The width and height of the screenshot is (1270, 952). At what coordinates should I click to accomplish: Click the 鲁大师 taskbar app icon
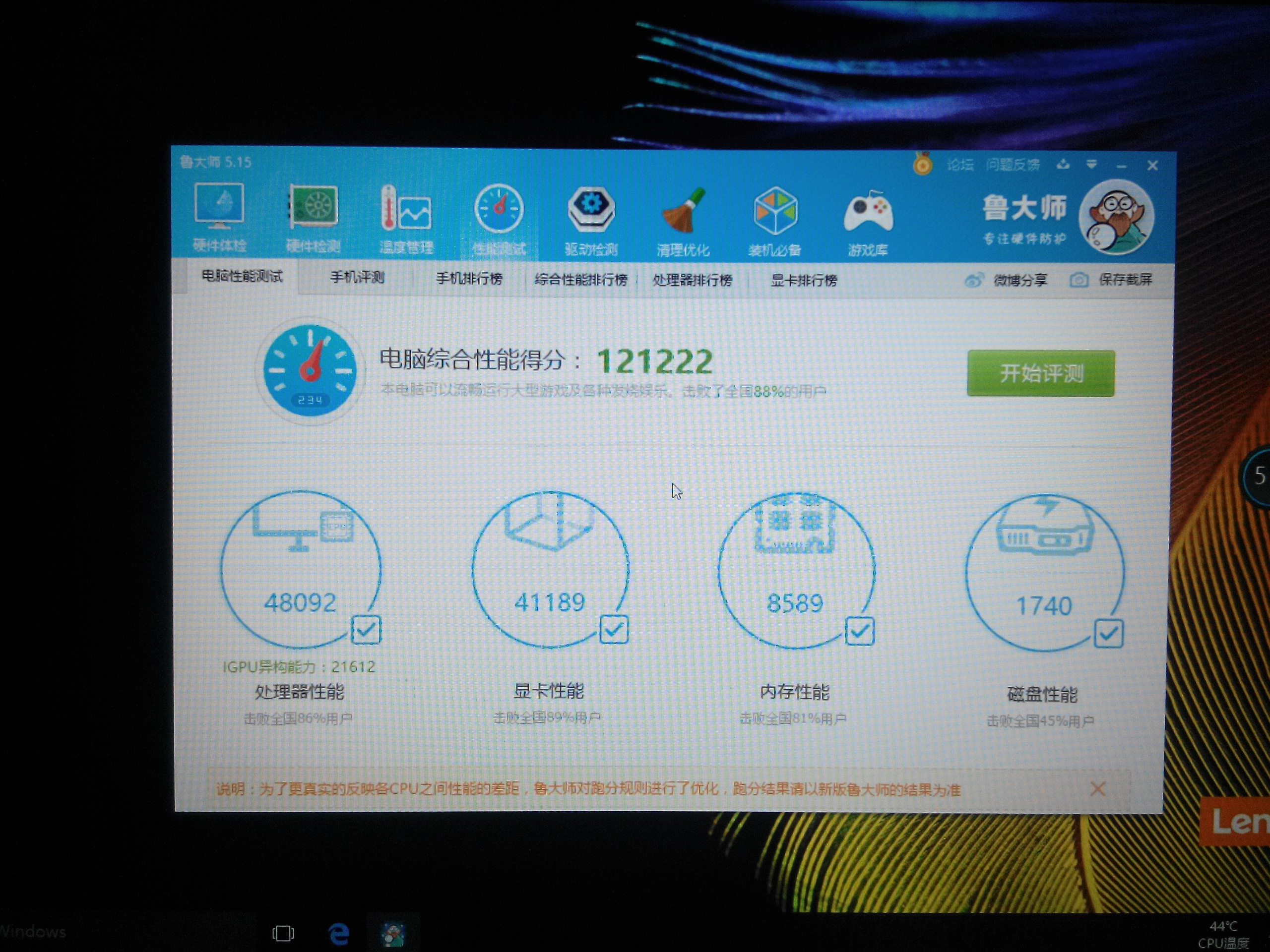(393, 934)
